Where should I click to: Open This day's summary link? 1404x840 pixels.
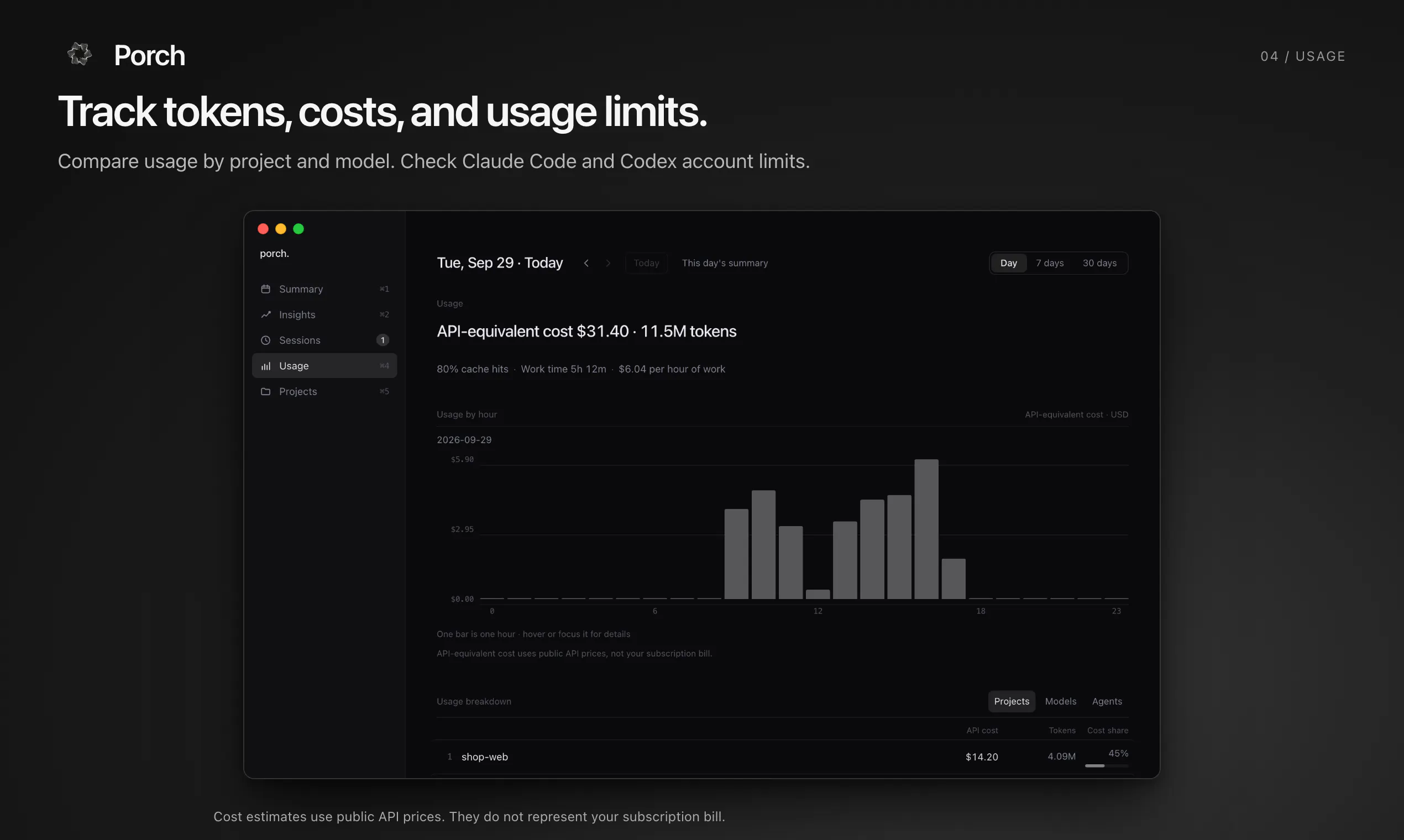725,263
